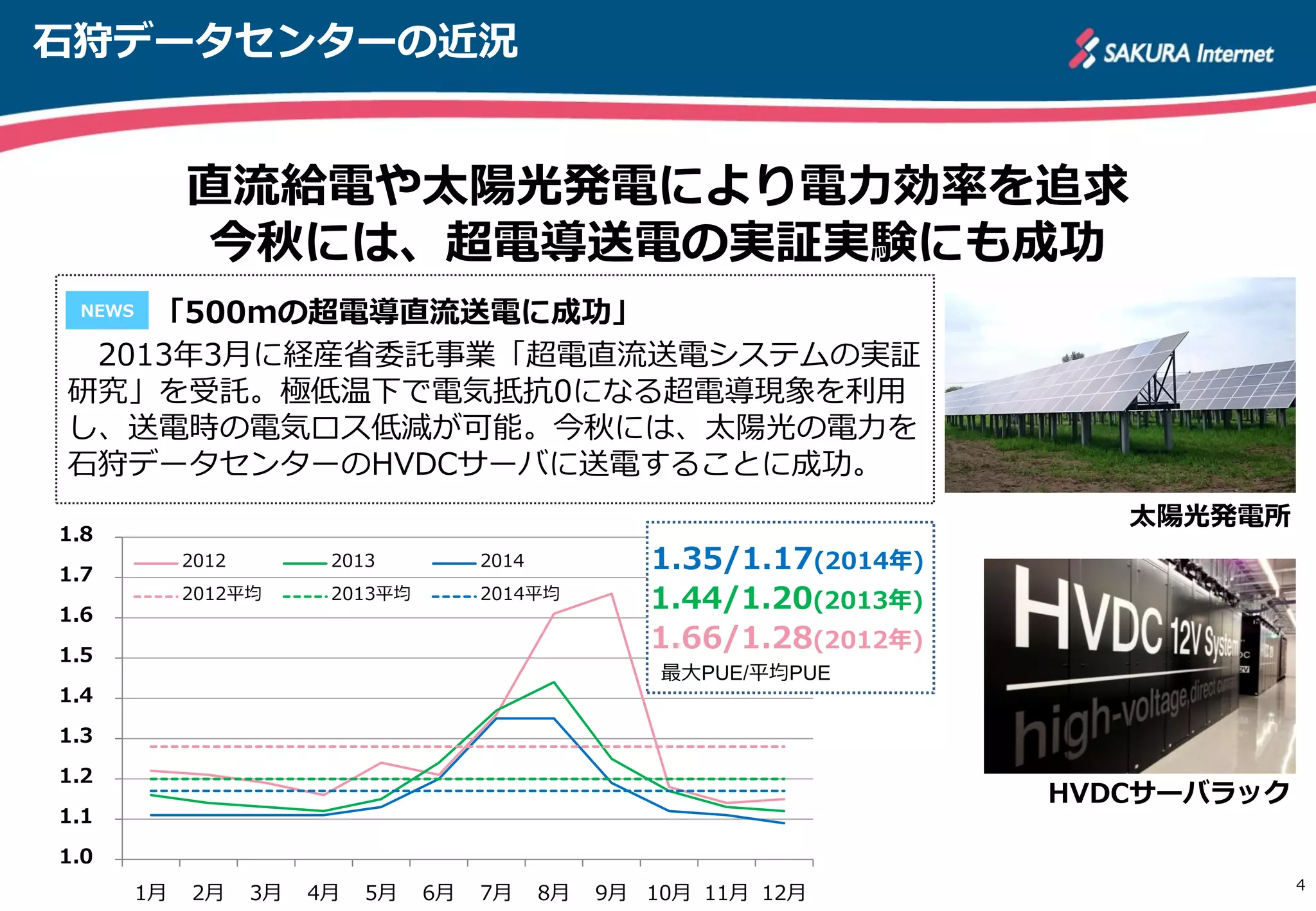Viewport: 1316px width, 911px height.
Task: Click the headline 直流給電や太陽光発電により電力効率を追求
Action: click(657, 186)
